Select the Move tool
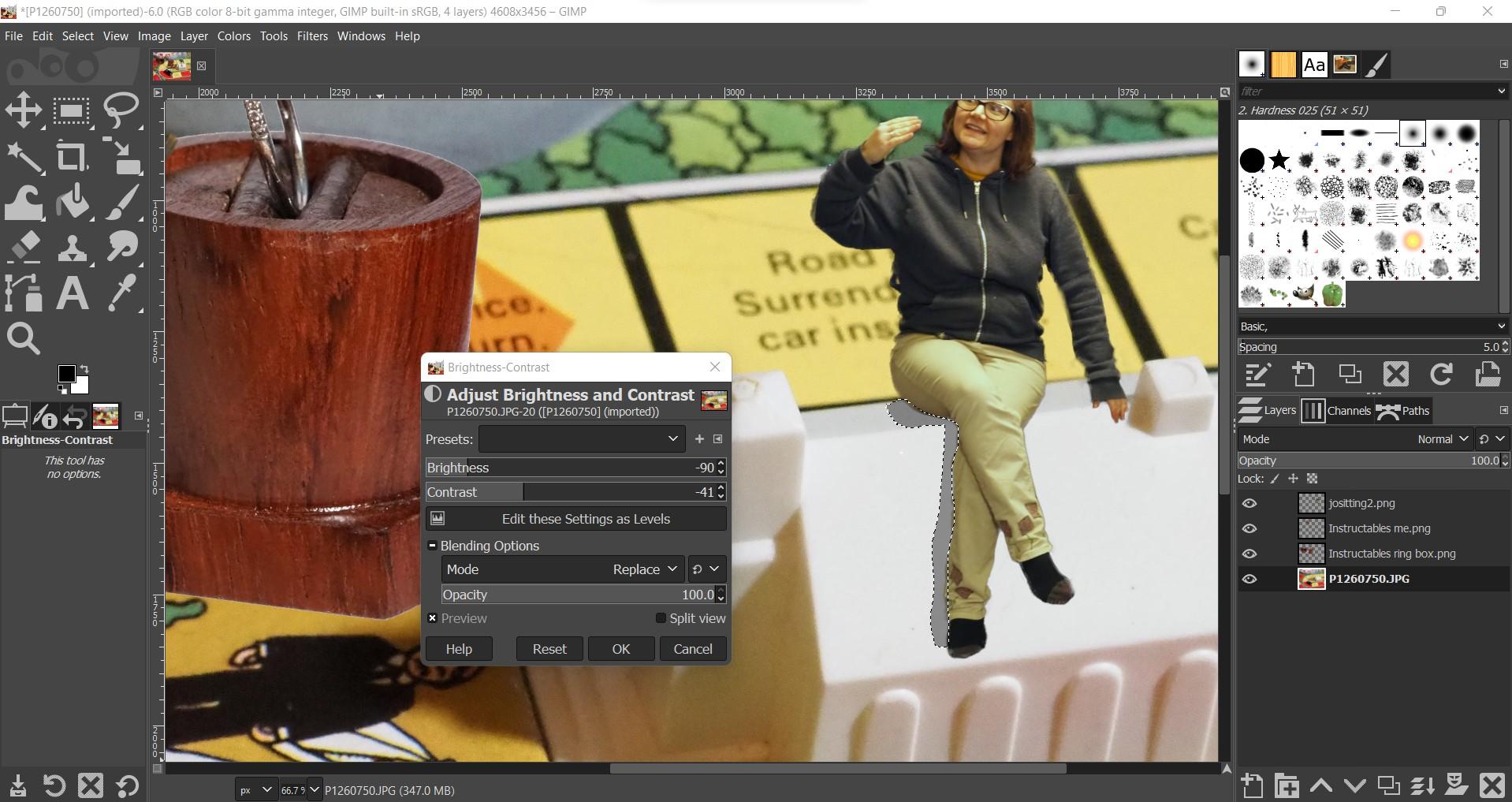This screenshot has height=802, width=1512. [x=23, y=110]
